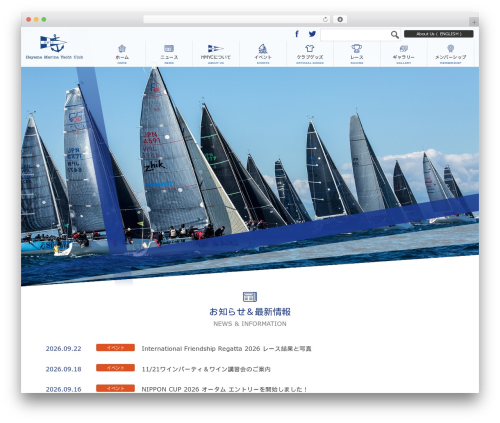500x423 pixels.
Task: Click the Hayama Marina Yacht Club logo
Action: pos(54,47)
